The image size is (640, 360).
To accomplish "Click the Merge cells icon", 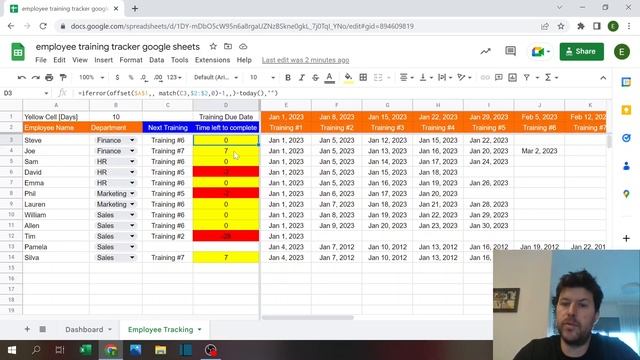I will 378,78.
